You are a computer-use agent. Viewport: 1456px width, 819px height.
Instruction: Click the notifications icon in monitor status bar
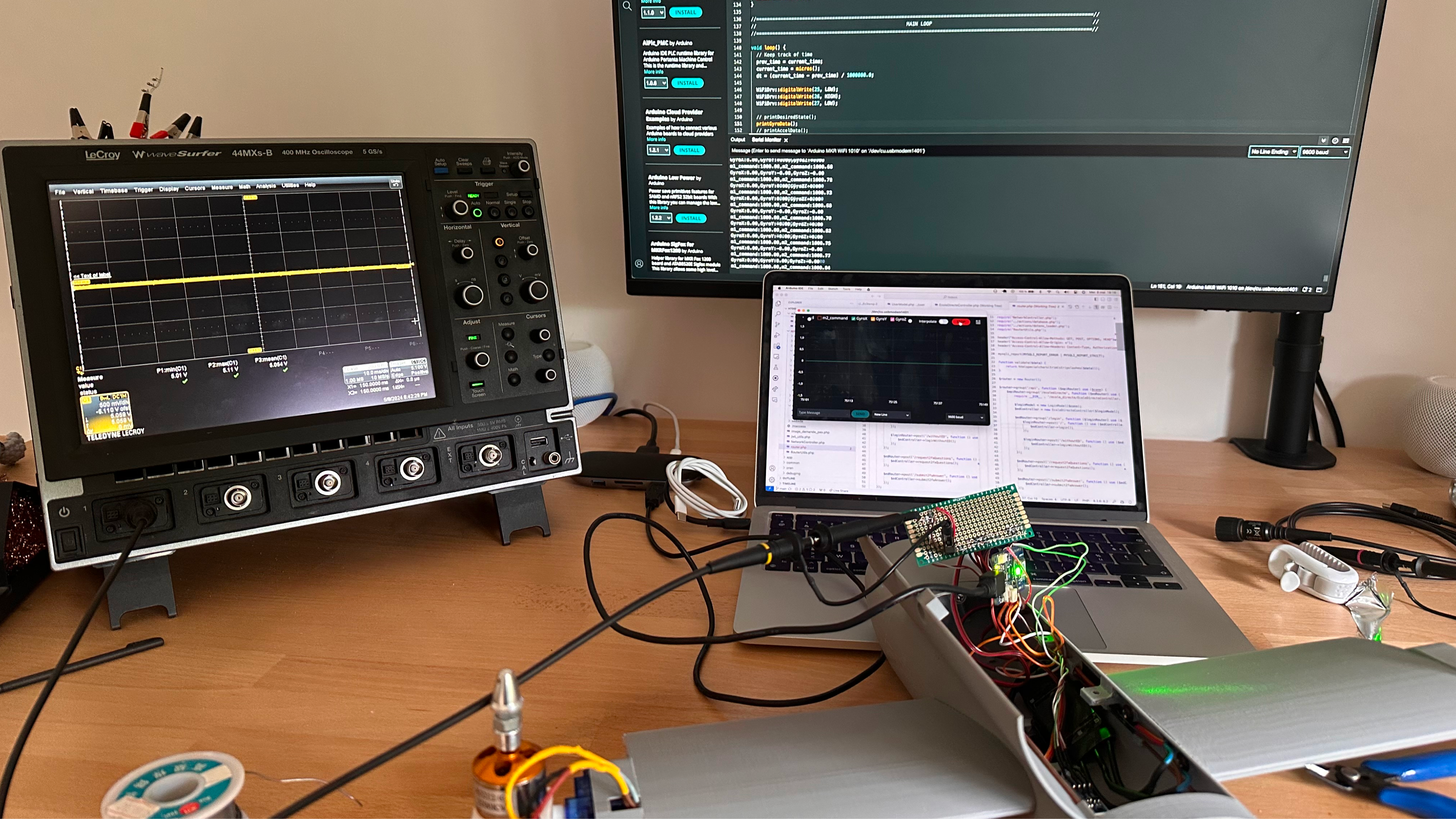click(x=1307, y=289)
